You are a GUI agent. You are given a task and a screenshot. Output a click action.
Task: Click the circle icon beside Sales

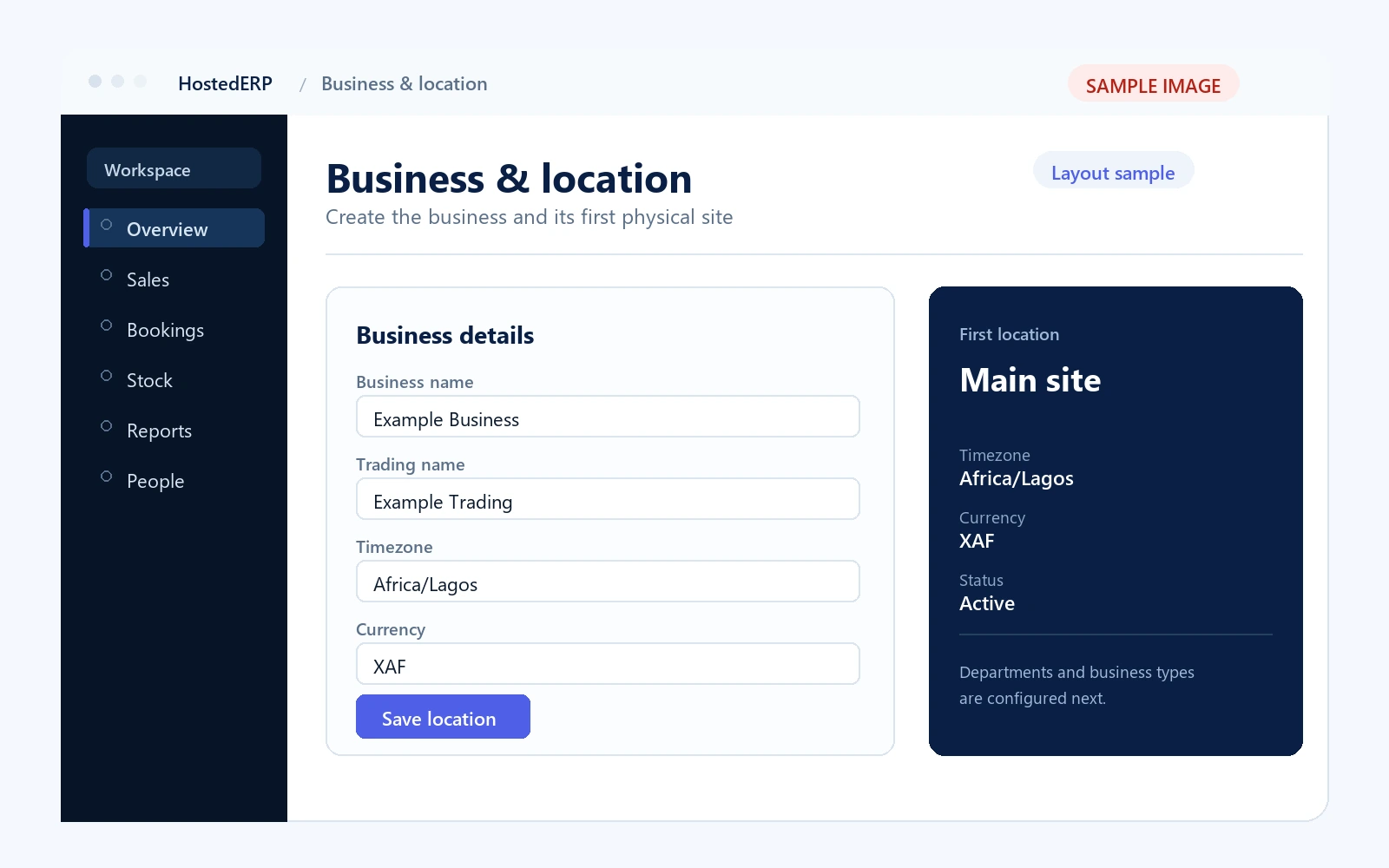point(107,275)
